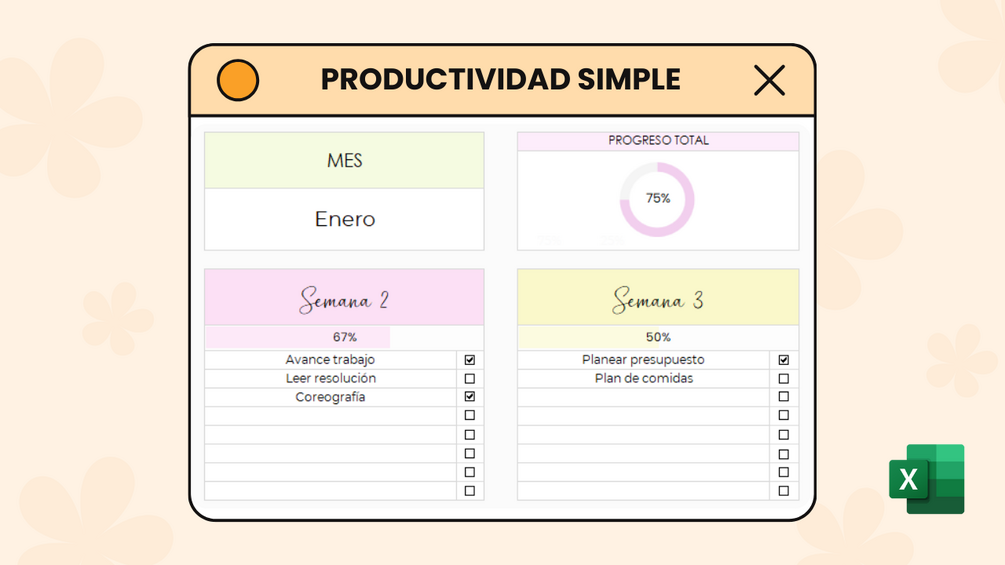1005x565 pixels.
Task: Click the X icon beside the title
Action: point(769,80)
